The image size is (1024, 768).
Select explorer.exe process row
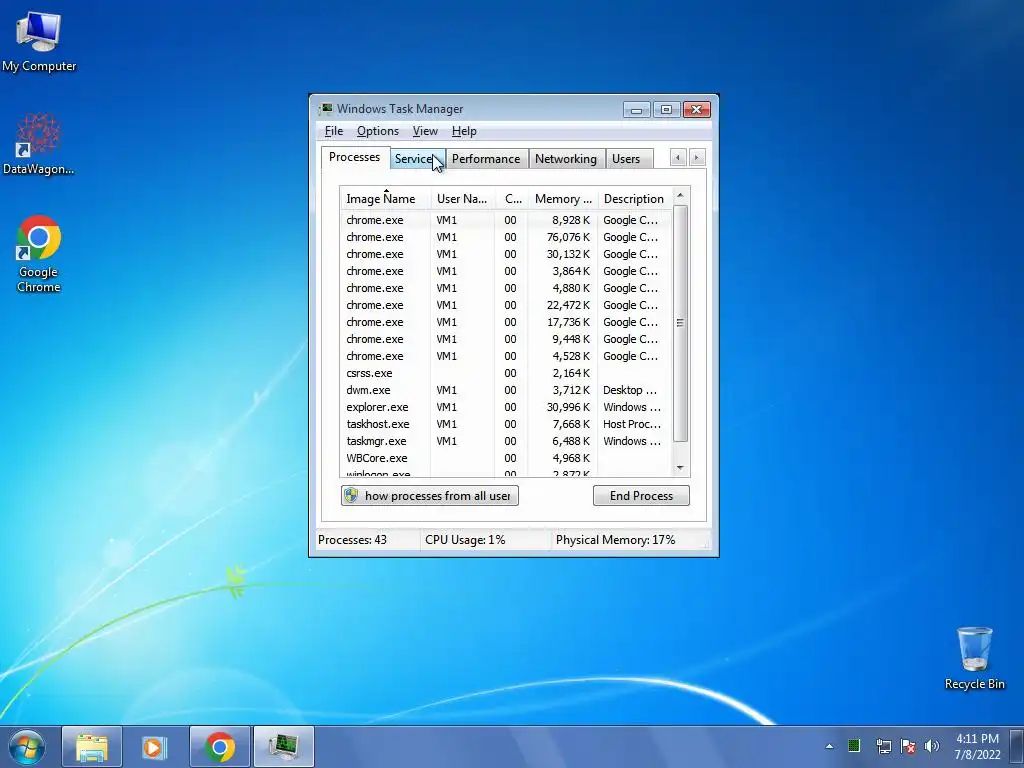coord(506,407)
